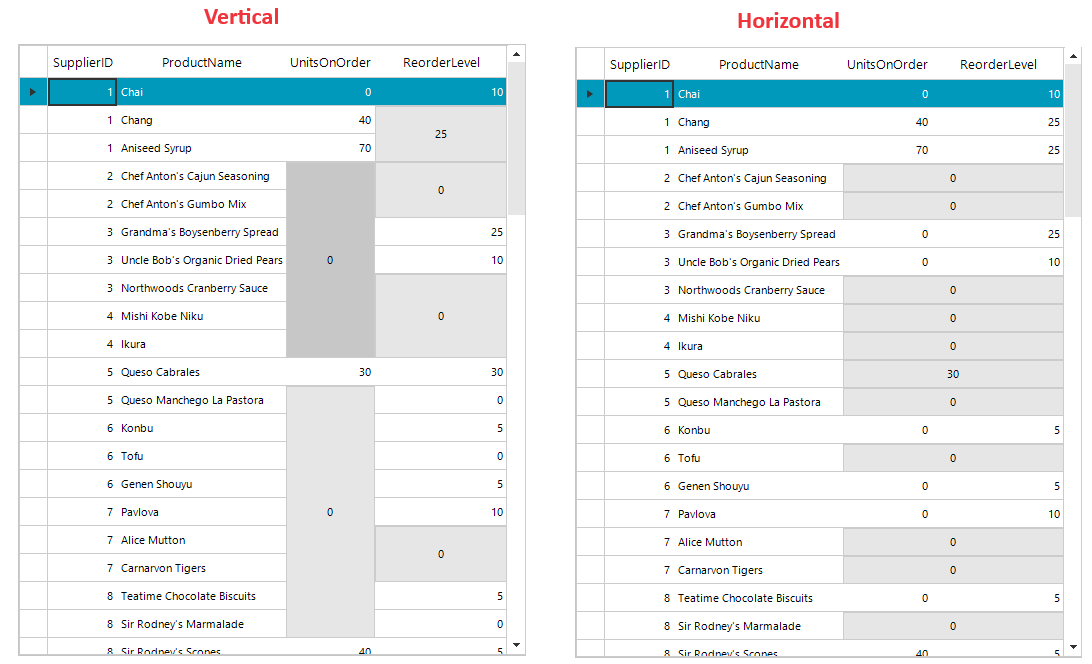Click scroll-up arrow in Vertical grid

pyautogui.click(x=516, y=54)
